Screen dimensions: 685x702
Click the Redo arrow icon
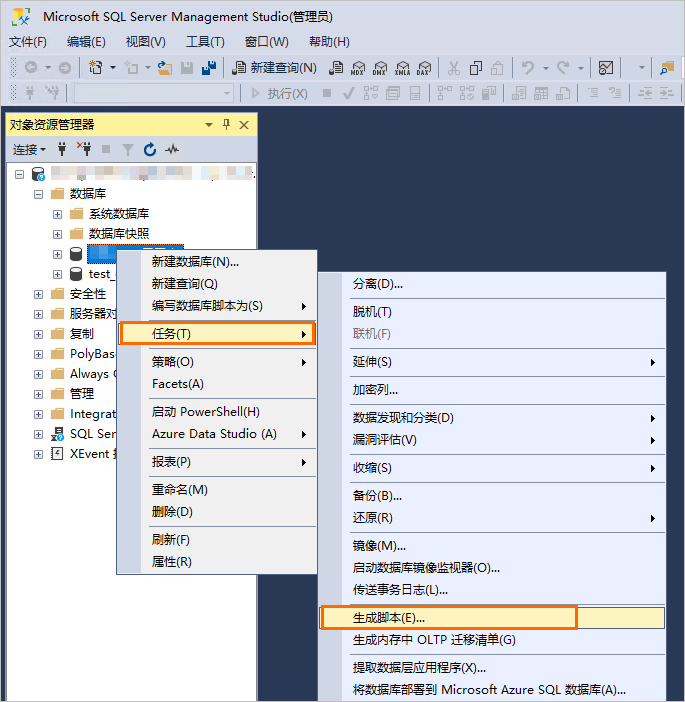(x=564, y=68)
